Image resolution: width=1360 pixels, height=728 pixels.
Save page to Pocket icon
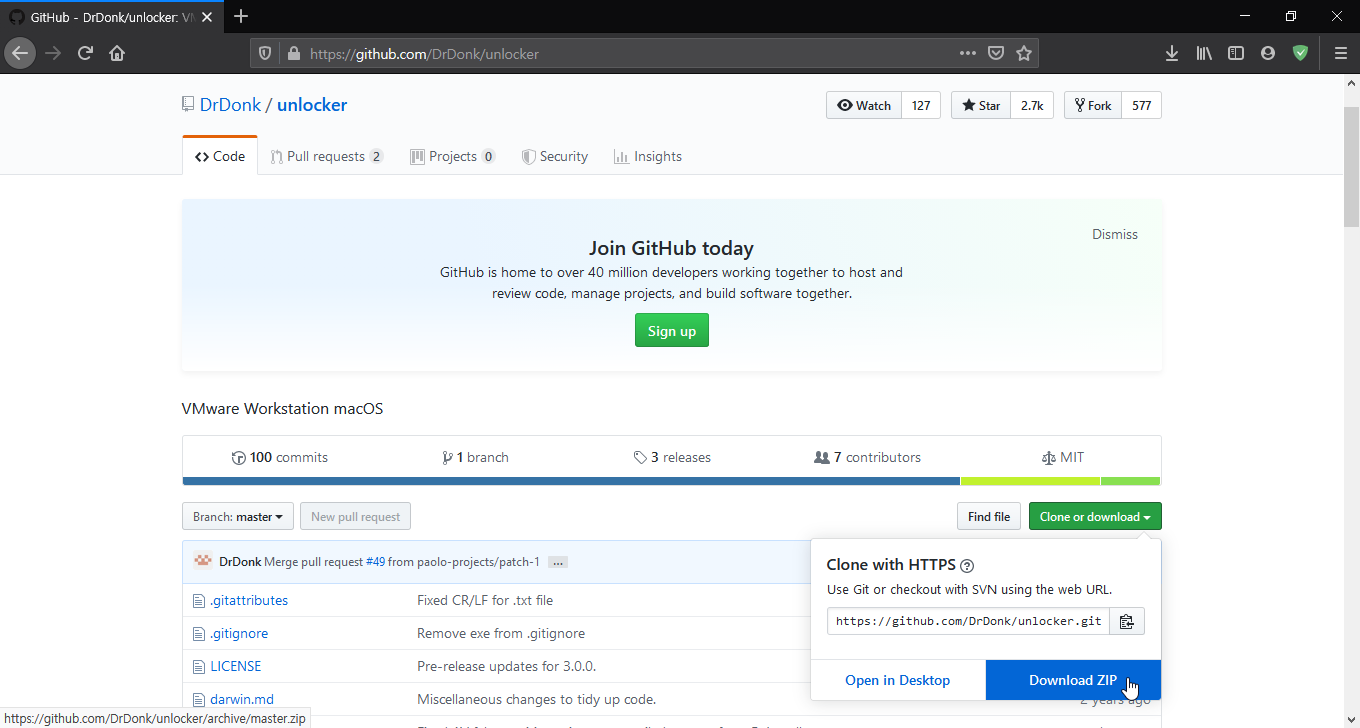click(x=996, y=53)
